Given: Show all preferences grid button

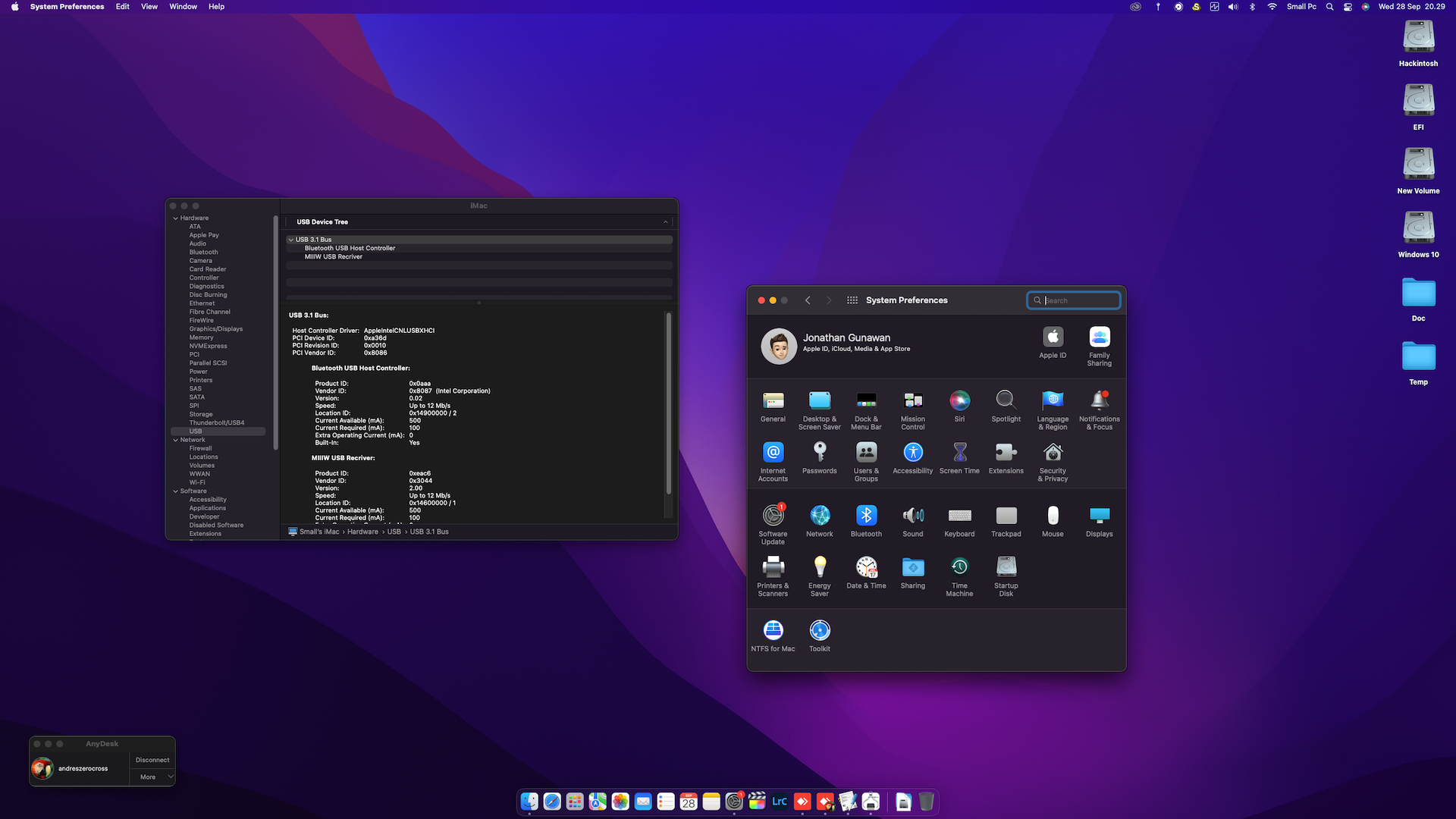Looking at the screenshot, I should [852, 300].
